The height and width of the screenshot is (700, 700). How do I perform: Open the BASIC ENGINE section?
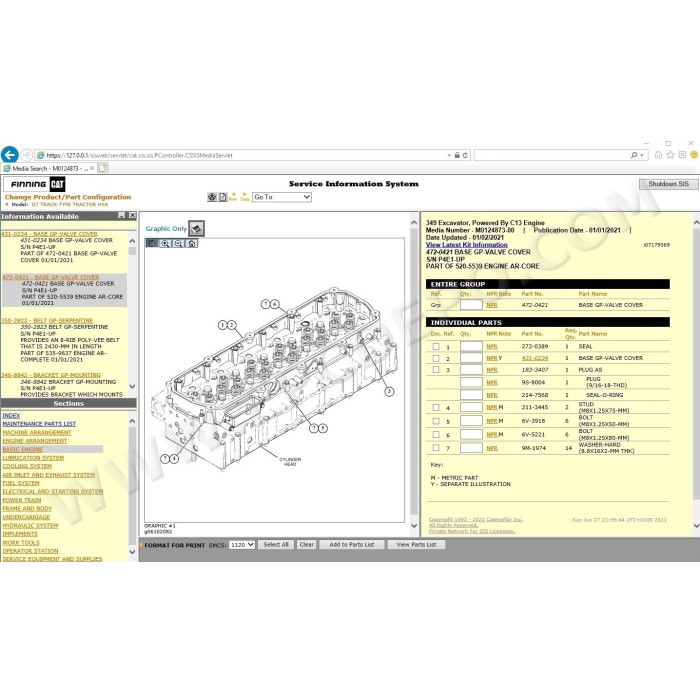pos(22,449)
